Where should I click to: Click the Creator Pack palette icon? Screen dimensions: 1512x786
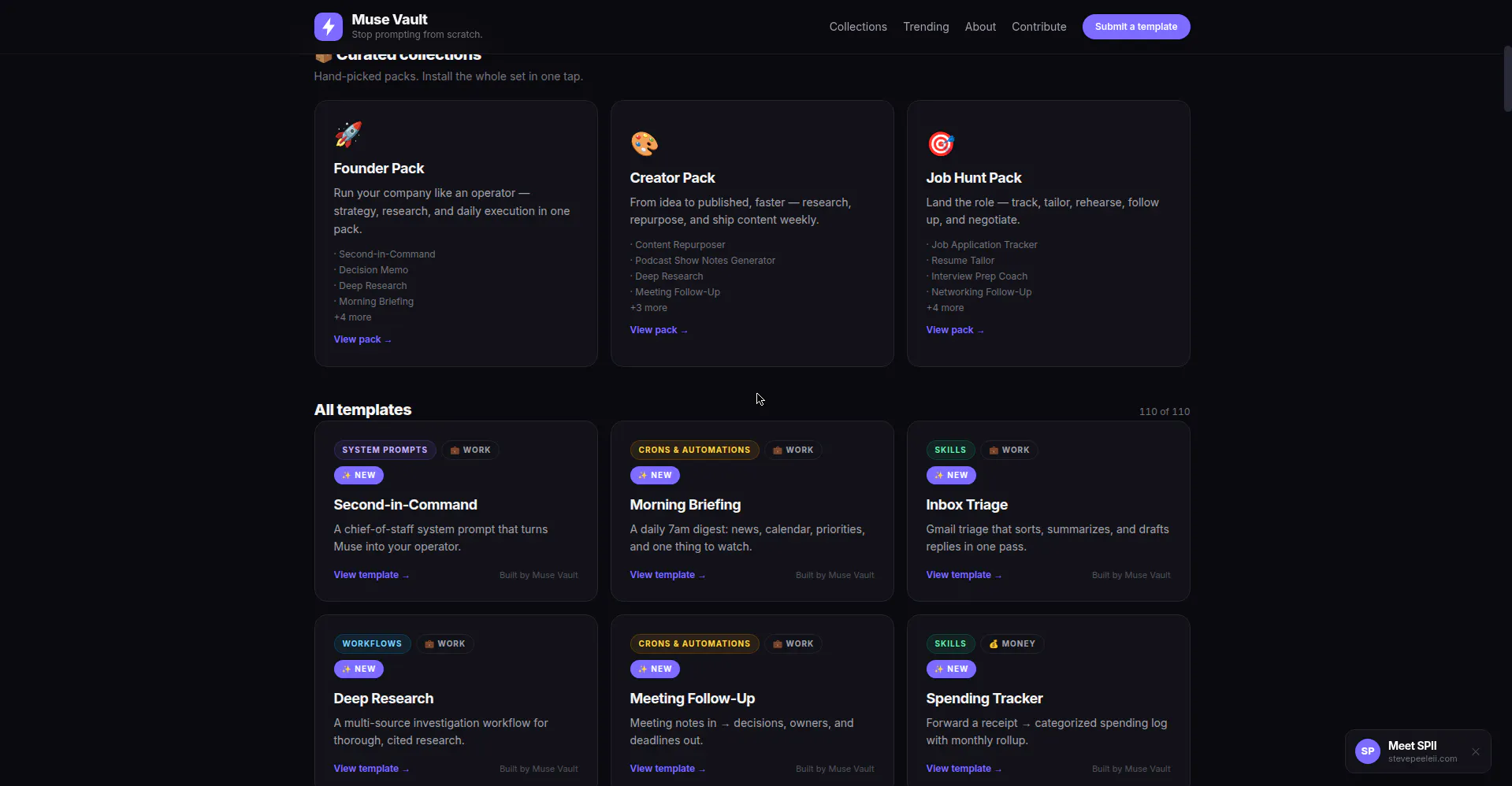[x=644, y=144]
